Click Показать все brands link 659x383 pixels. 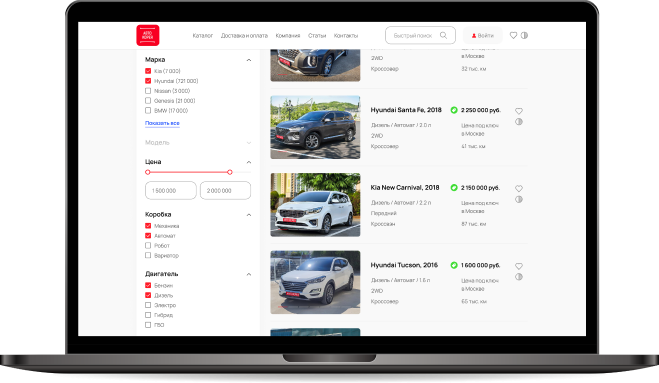(162, 123)
